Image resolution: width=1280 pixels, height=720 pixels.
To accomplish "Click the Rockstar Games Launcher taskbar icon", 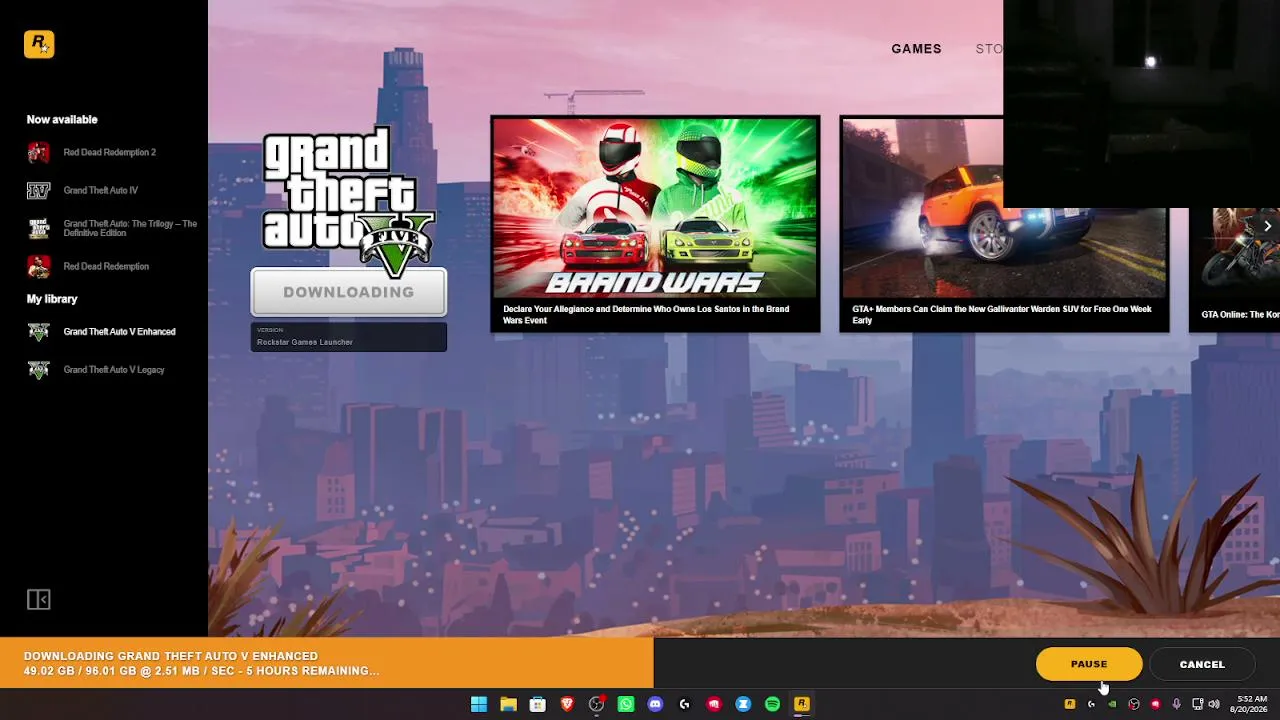I will 802,704.
